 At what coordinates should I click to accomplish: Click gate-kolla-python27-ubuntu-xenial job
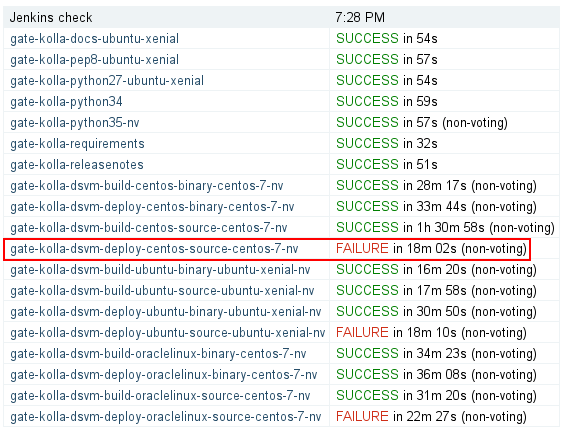[x=107, y=80]
